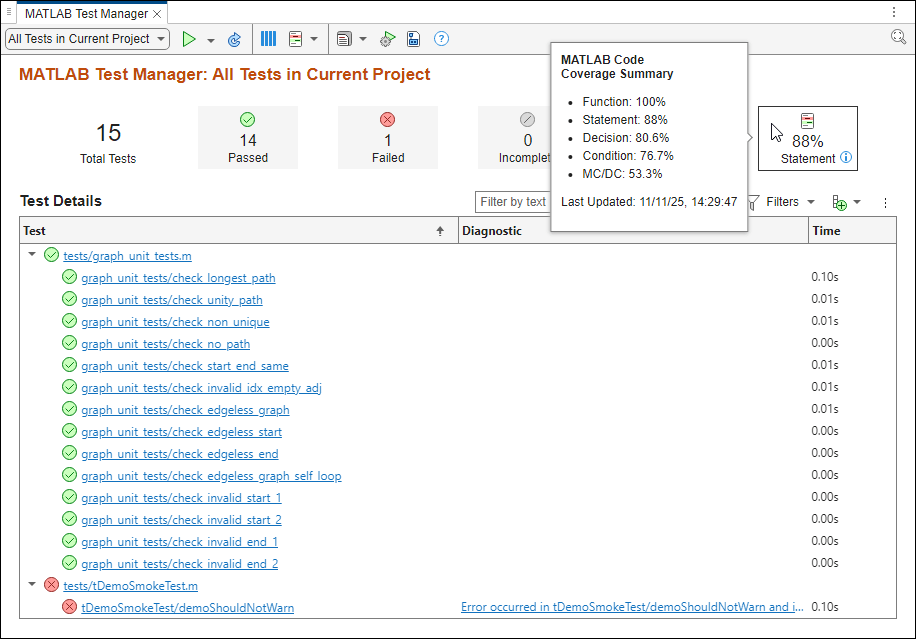
Task: Run tests with the green play icon
Action: click(189, 39)
